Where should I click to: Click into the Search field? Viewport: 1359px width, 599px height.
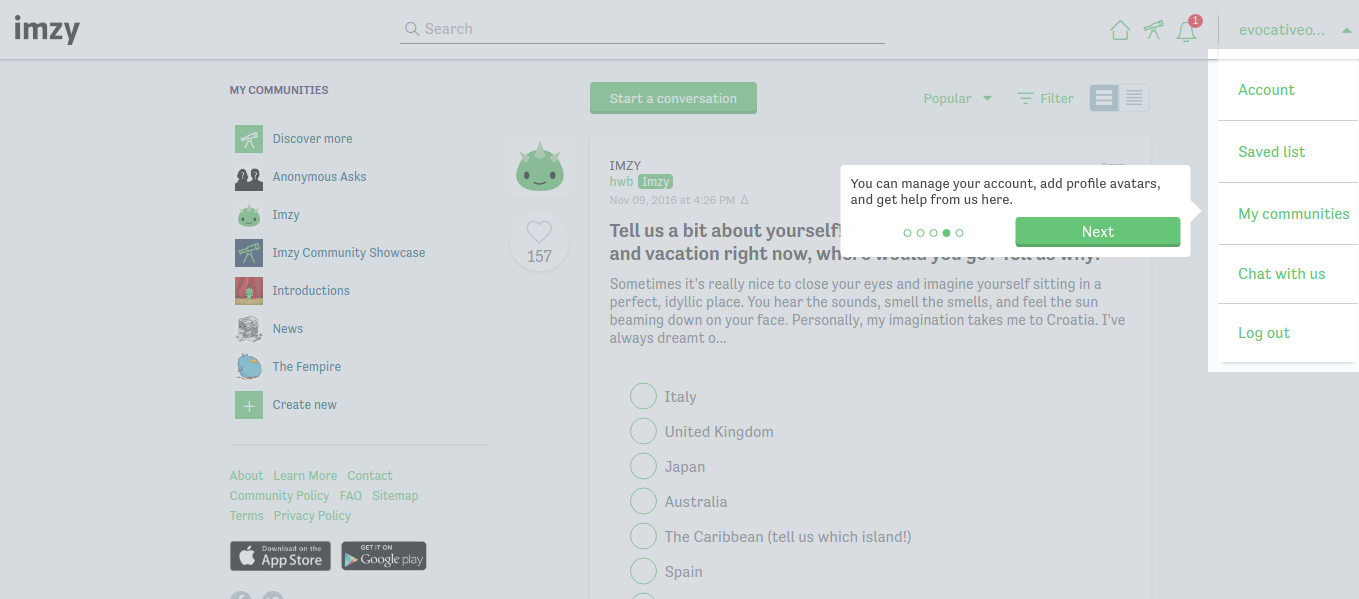[642, 29]
